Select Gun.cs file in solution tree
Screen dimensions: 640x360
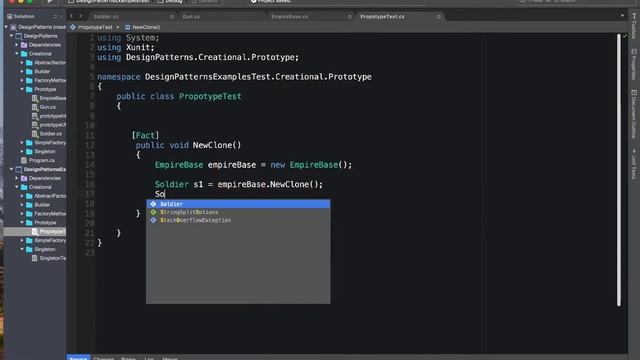tap(48, 107)
